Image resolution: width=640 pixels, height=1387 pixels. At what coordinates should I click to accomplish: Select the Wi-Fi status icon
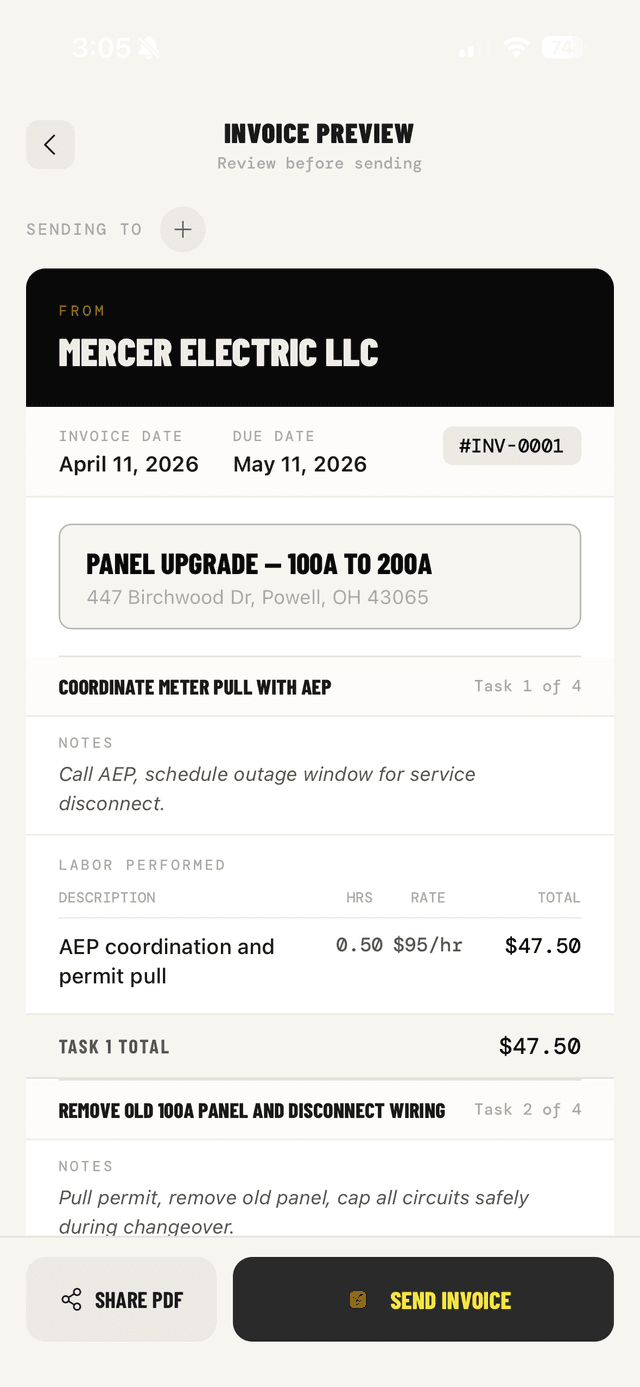point(515,47)
